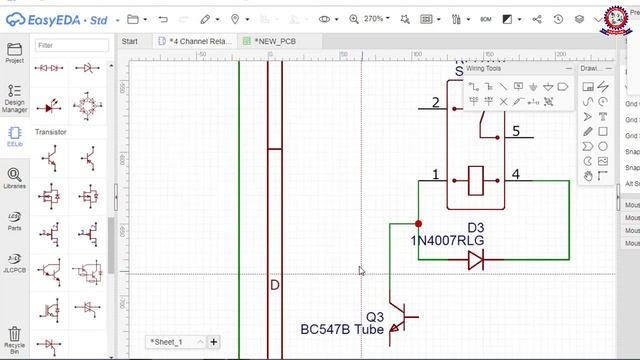Click the Undo arrow in toolbar
Screen dimensions: 640x360
click(163, 19)
